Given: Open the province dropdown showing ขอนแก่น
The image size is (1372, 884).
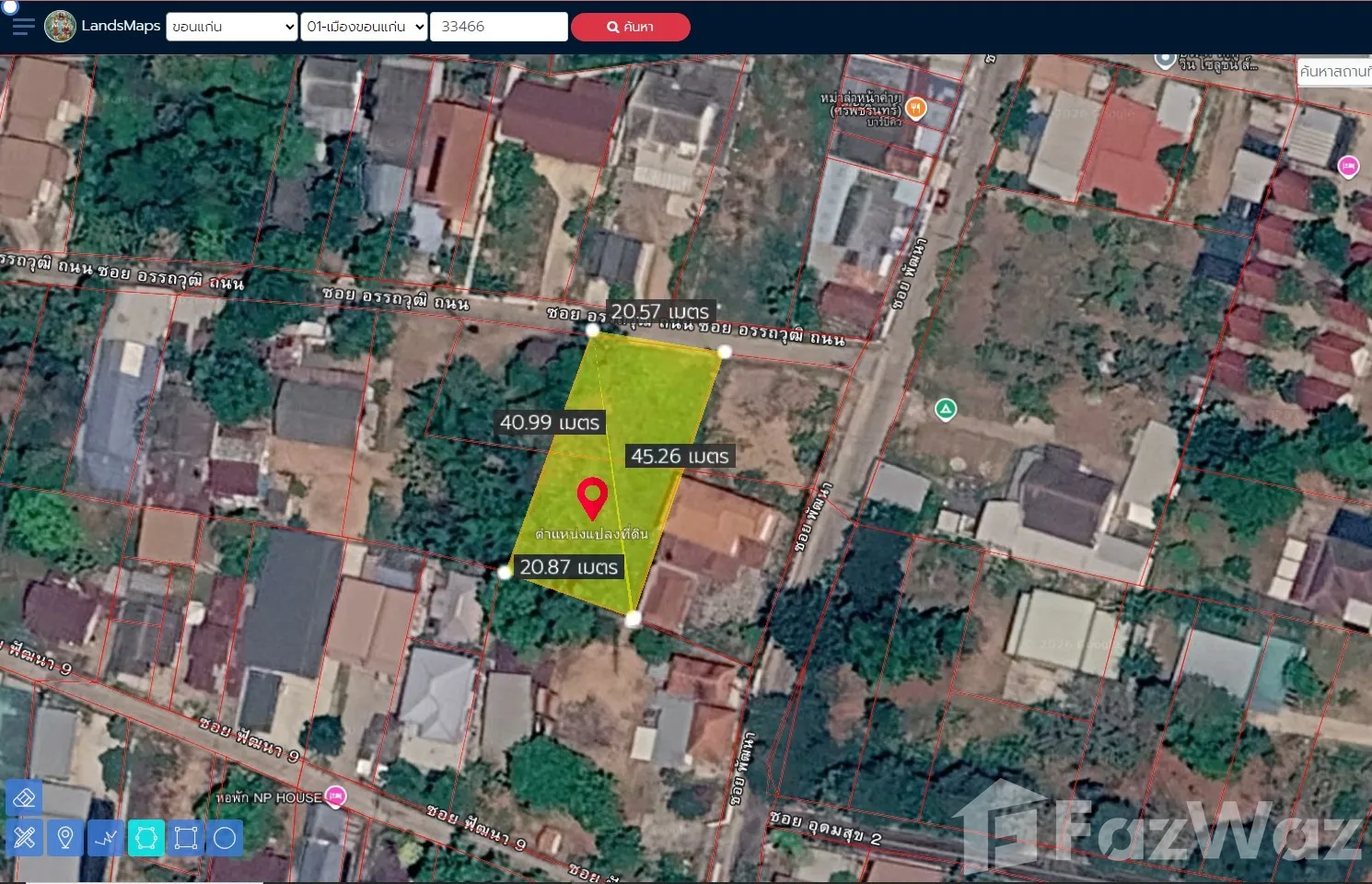Looking at the screenshot, I should pyautogui.click(x=232, y=27).
